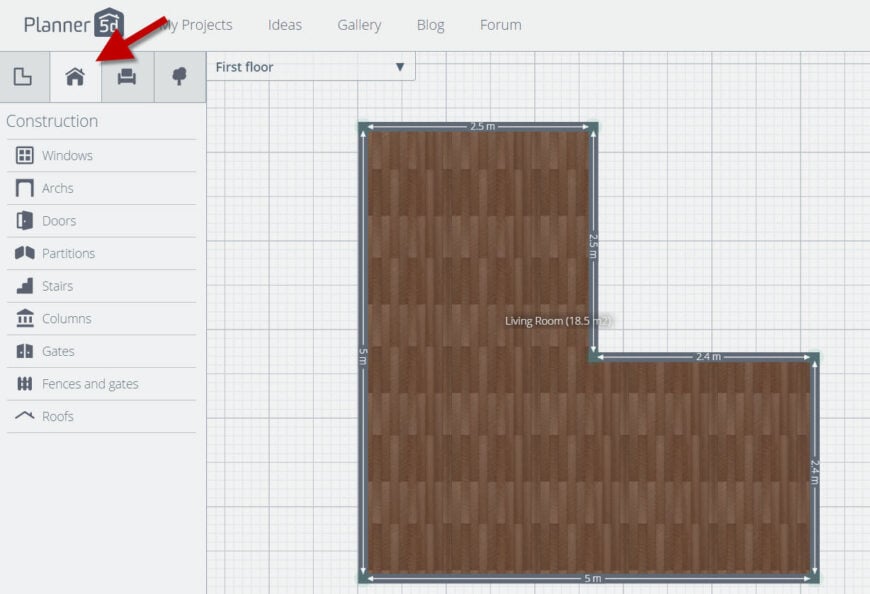Choose Archs from Construction list

pyautogui.click(x=58, y=188)
